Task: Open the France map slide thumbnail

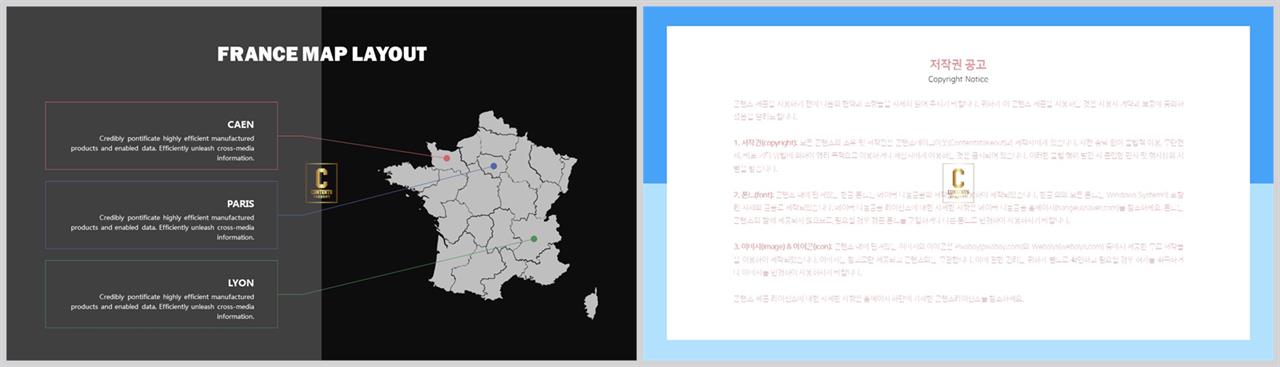Action: (x=321, y=183)
